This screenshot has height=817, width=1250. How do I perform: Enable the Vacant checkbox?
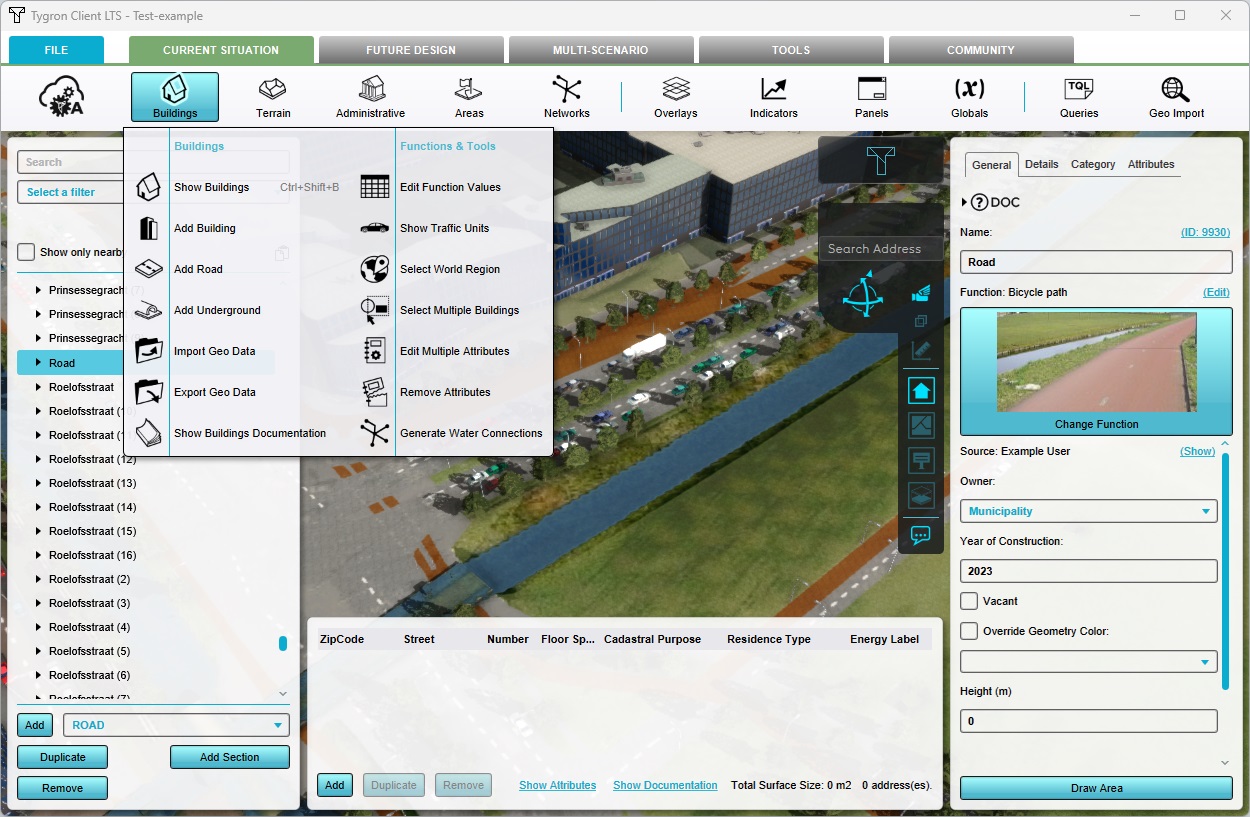tap(969, 601)
